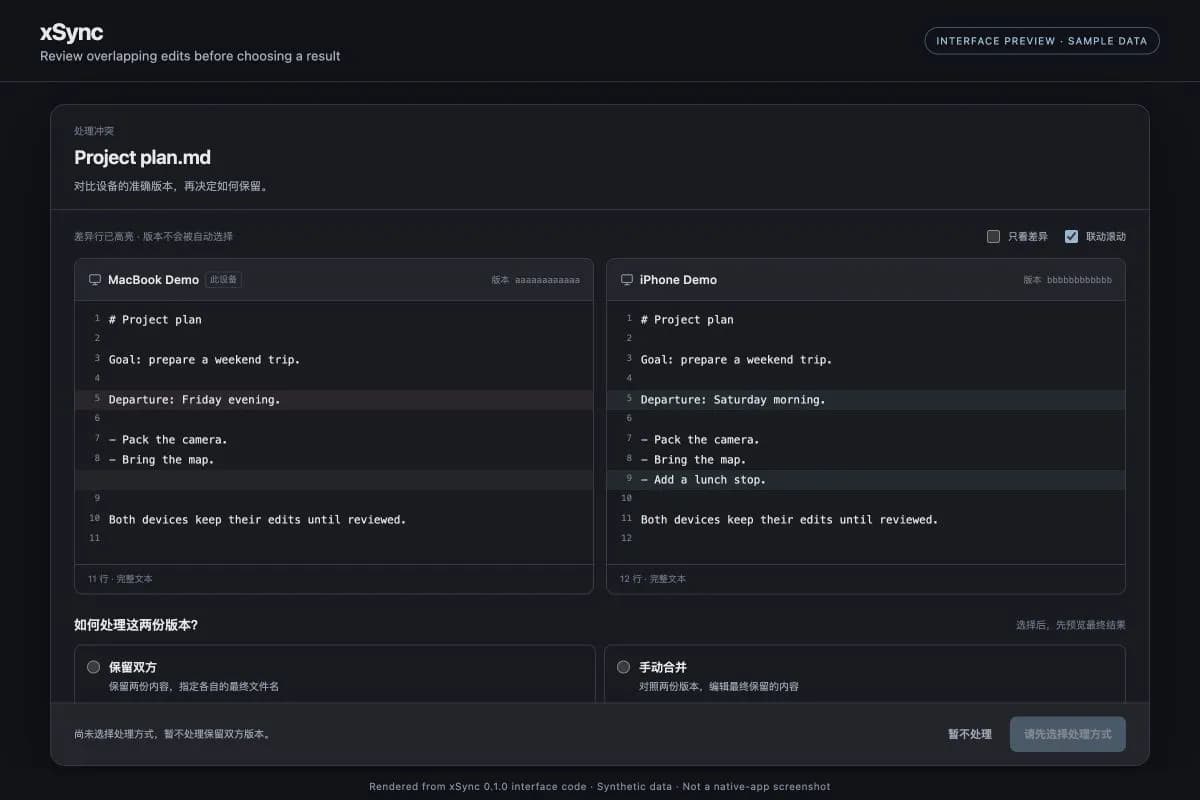Click 'Both devices keep their edits' line in iPhone pane
The height and width of the screenshot is (800, 1200).
(789, 519)
